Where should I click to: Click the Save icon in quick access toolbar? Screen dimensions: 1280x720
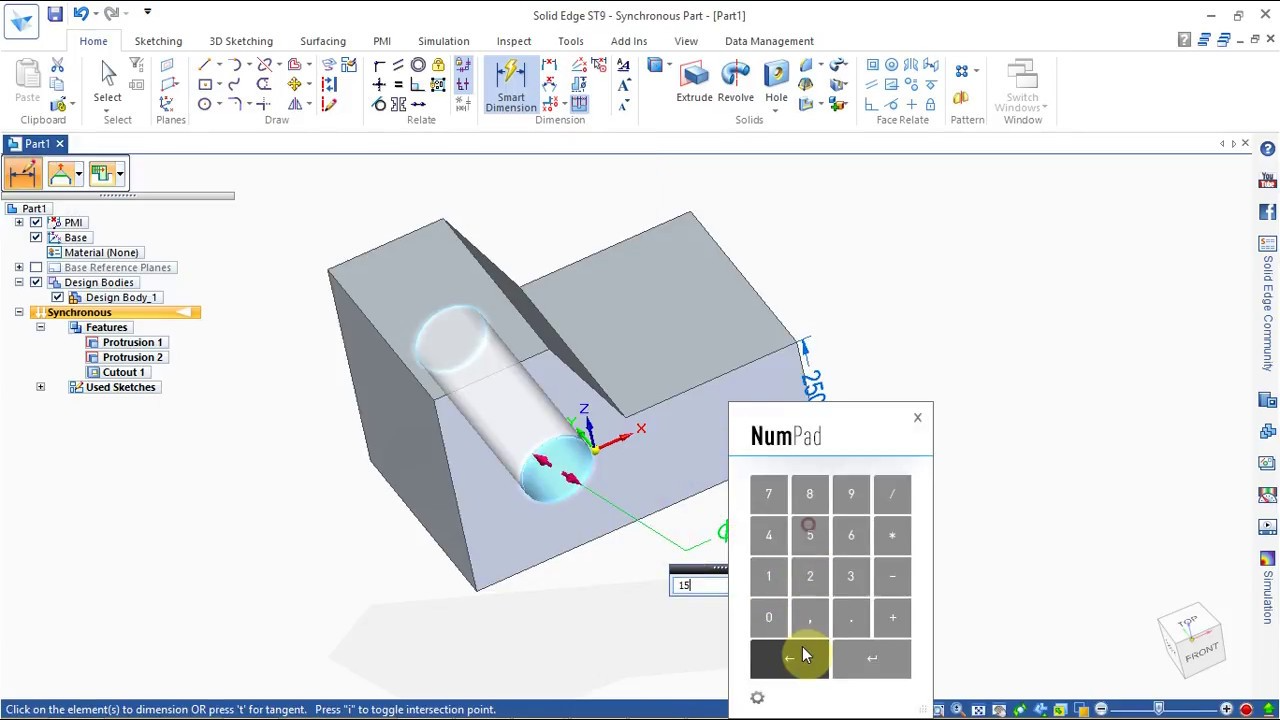click(55, 14)
